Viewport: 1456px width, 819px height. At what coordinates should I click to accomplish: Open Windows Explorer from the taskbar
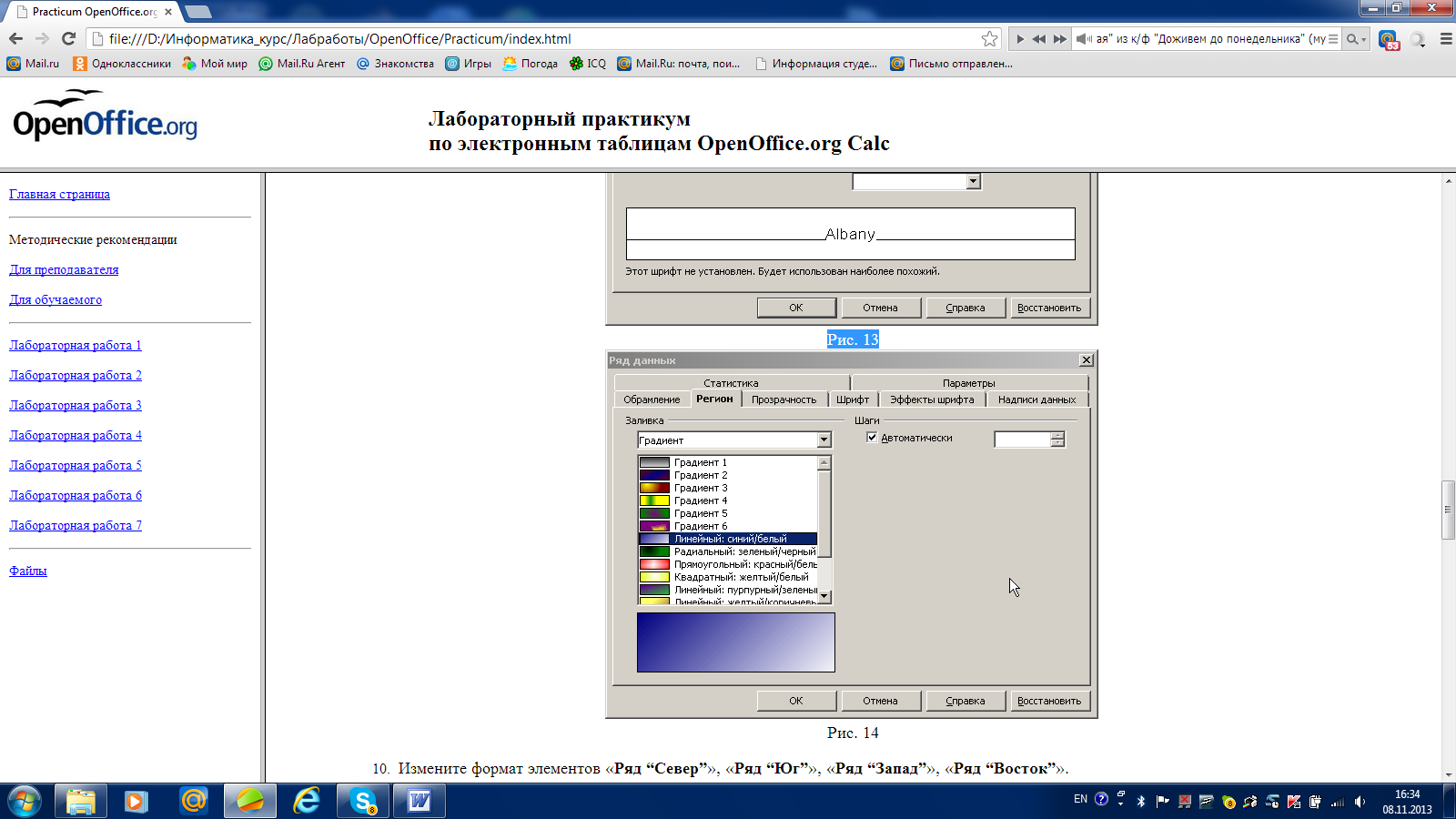click(x=81, y=801)
